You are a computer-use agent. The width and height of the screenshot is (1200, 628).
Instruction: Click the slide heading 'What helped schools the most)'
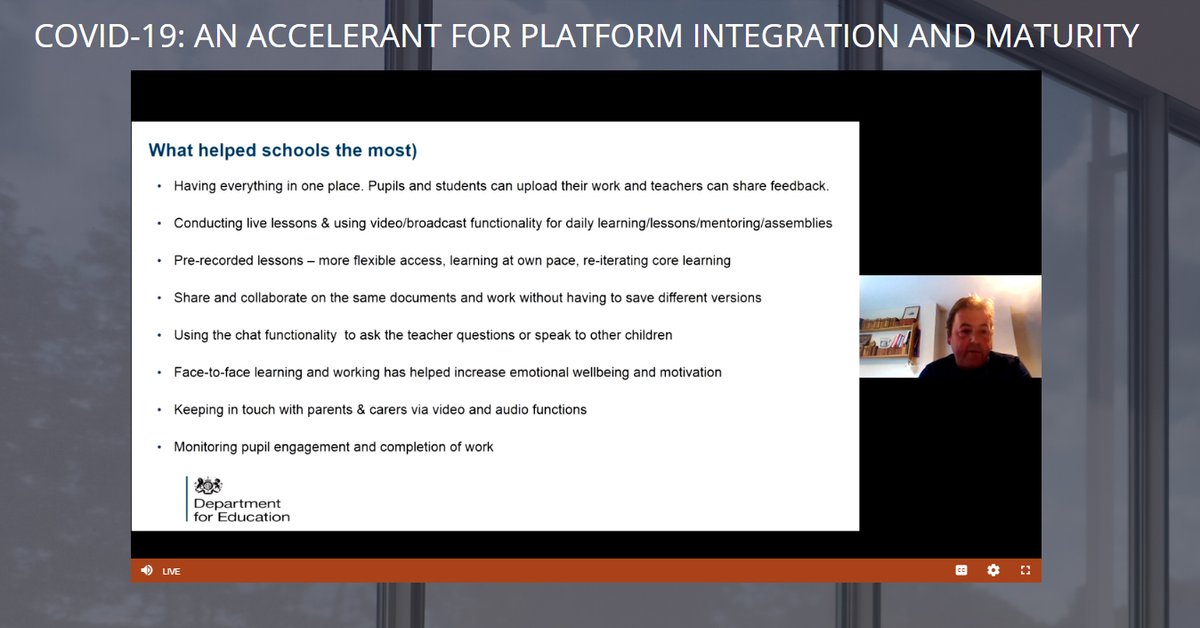pyautogui.click(x=283, y=151)
